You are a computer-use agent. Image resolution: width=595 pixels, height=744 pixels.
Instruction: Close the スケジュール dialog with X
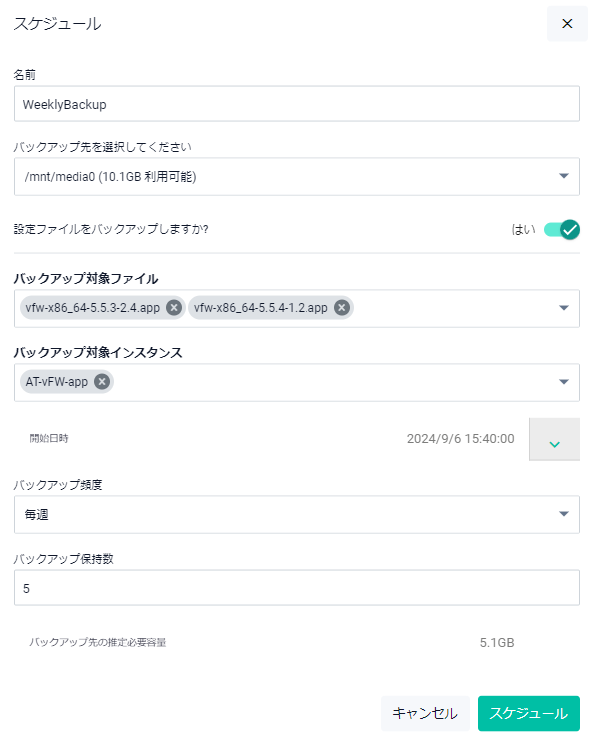(567, 24)
